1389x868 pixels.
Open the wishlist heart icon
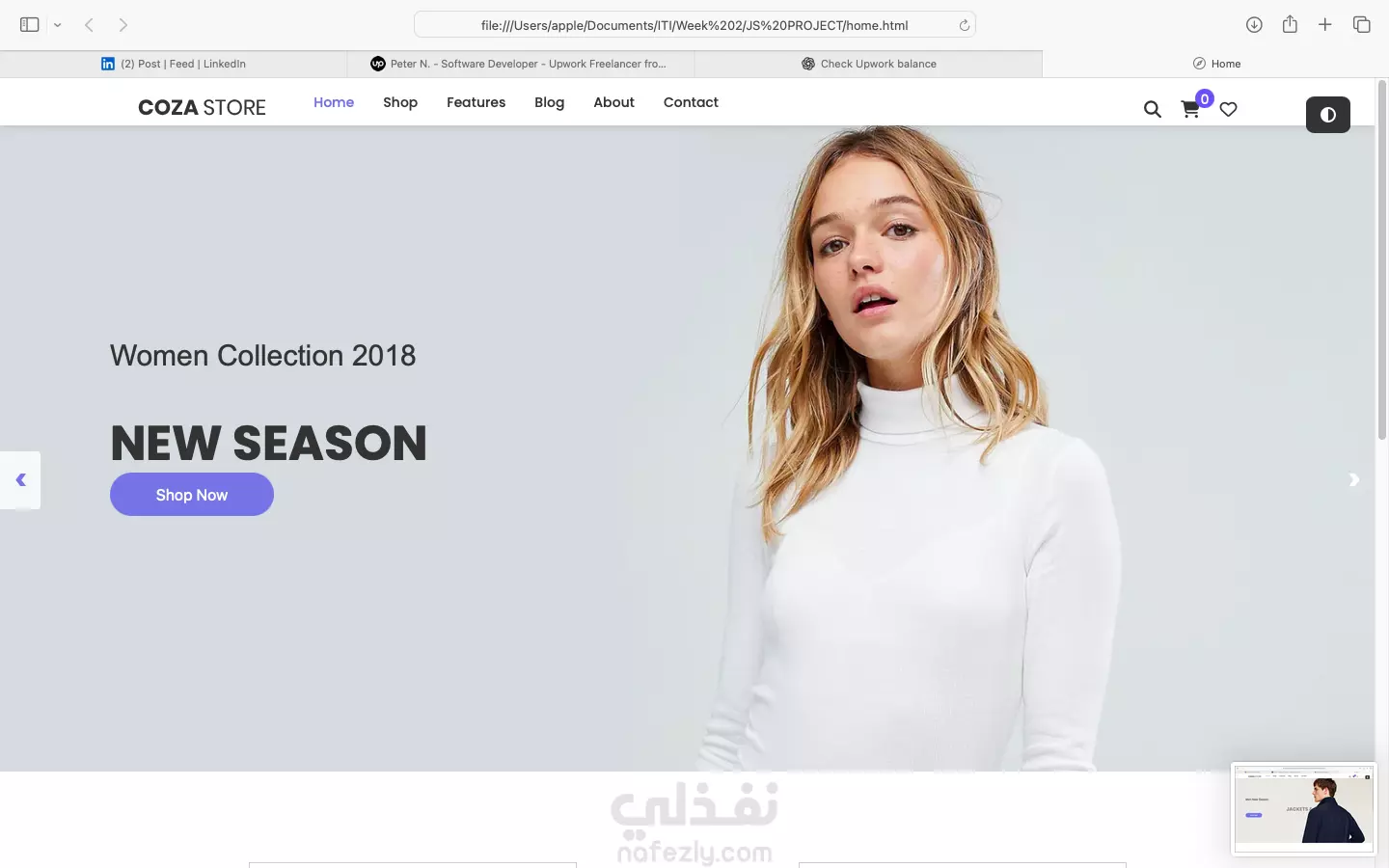click(x=1228, y=109)
